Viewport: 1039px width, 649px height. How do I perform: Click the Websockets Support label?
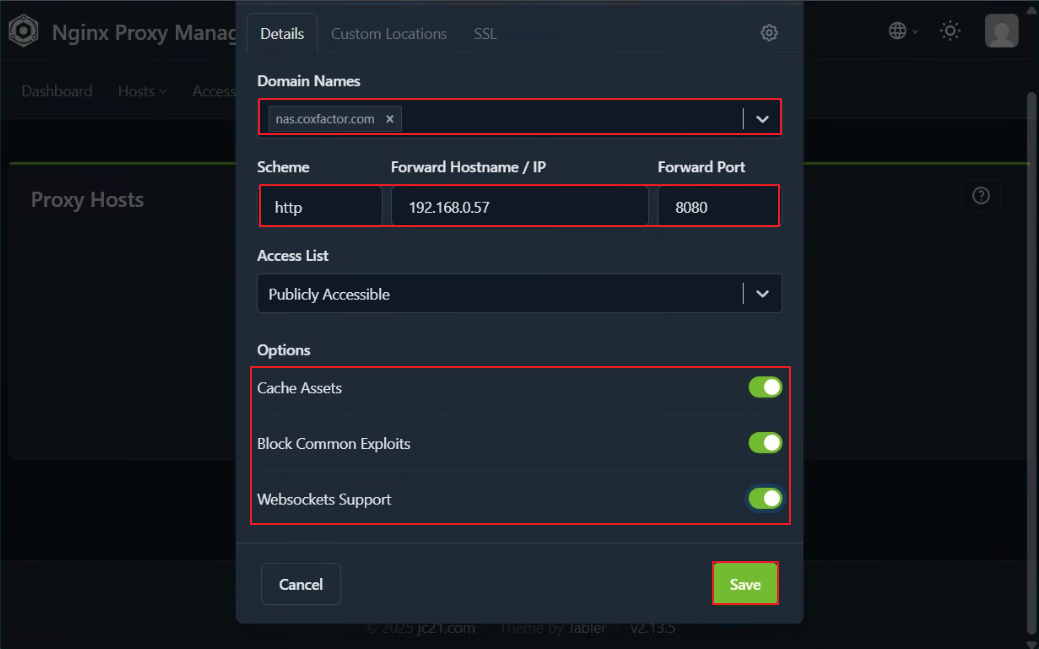click(x=324, y=499)
